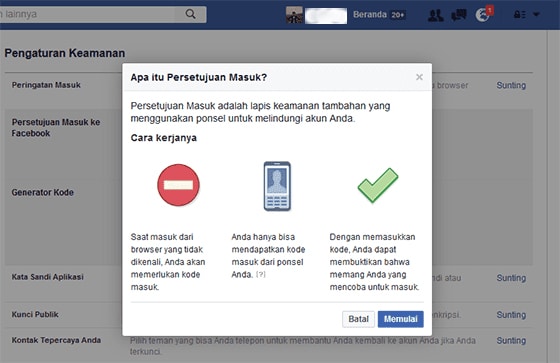Select the Kunci Publik label
This screenshot has height=363, width=560.
(35, 314)
